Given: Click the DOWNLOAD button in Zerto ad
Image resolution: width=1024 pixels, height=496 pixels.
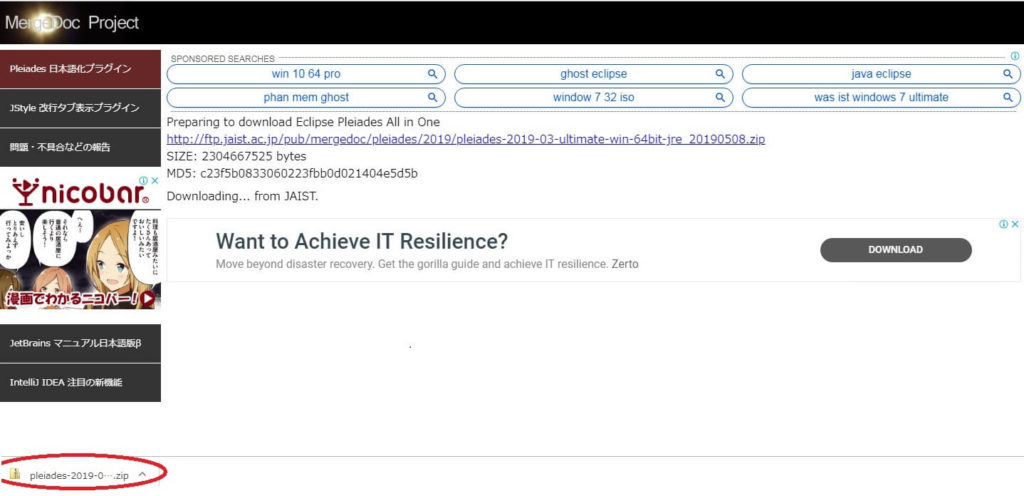Looking at the screenshot, I should coord(895,250).
